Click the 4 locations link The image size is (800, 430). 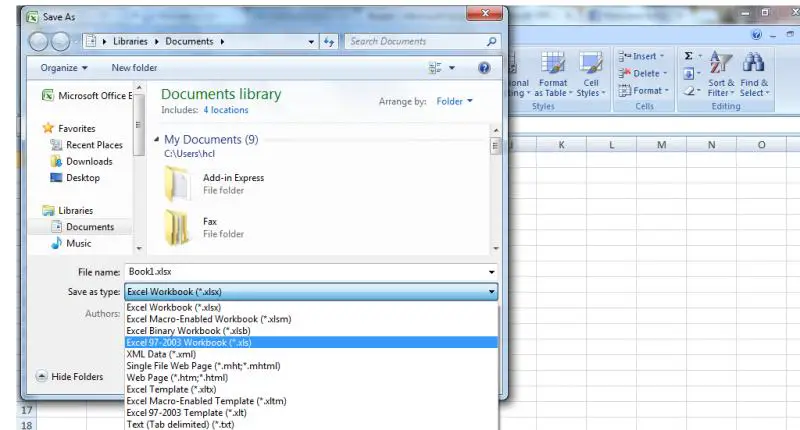pyautogui.click(x=226, y=110)
